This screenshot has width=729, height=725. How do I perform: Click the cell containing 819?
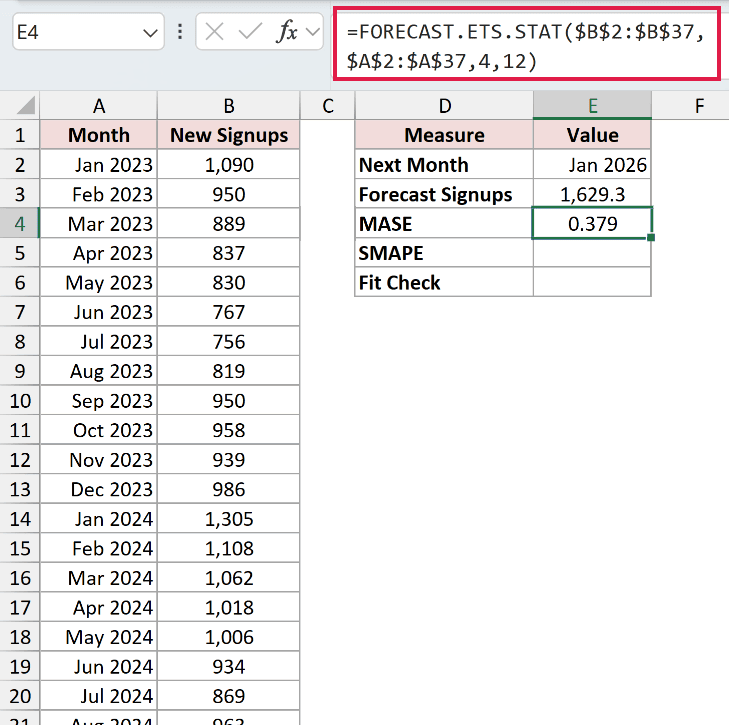click(x=229, y=371)
